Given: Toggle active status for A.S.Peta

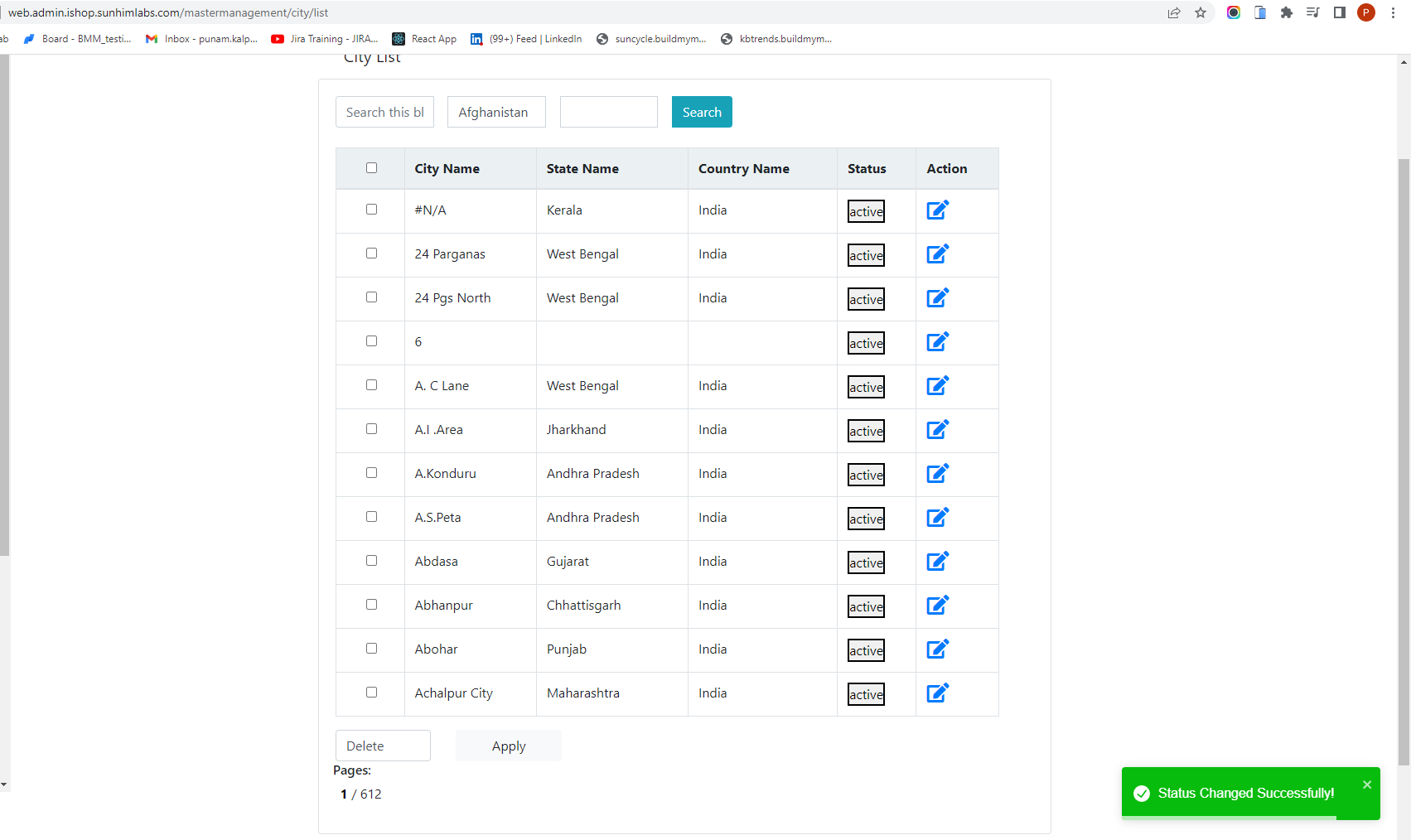Looking at the screenshot, I should (x=866, y=519).
